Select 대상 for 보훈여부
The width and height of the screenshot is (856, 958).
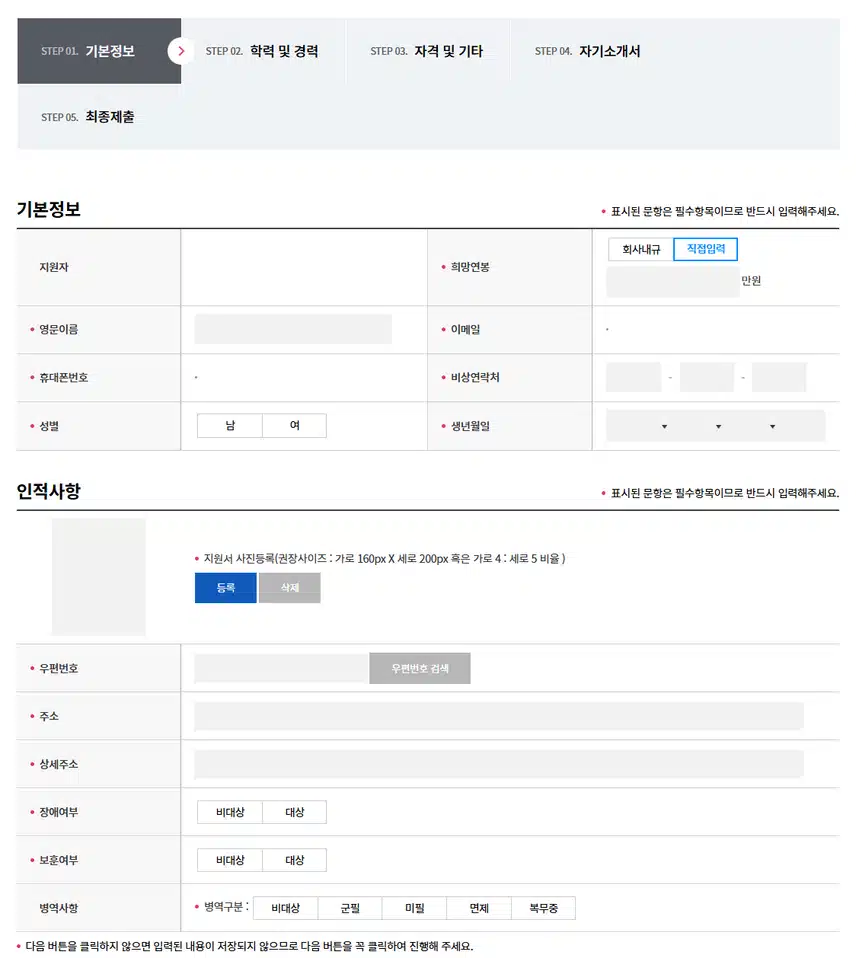coord(294,860)
